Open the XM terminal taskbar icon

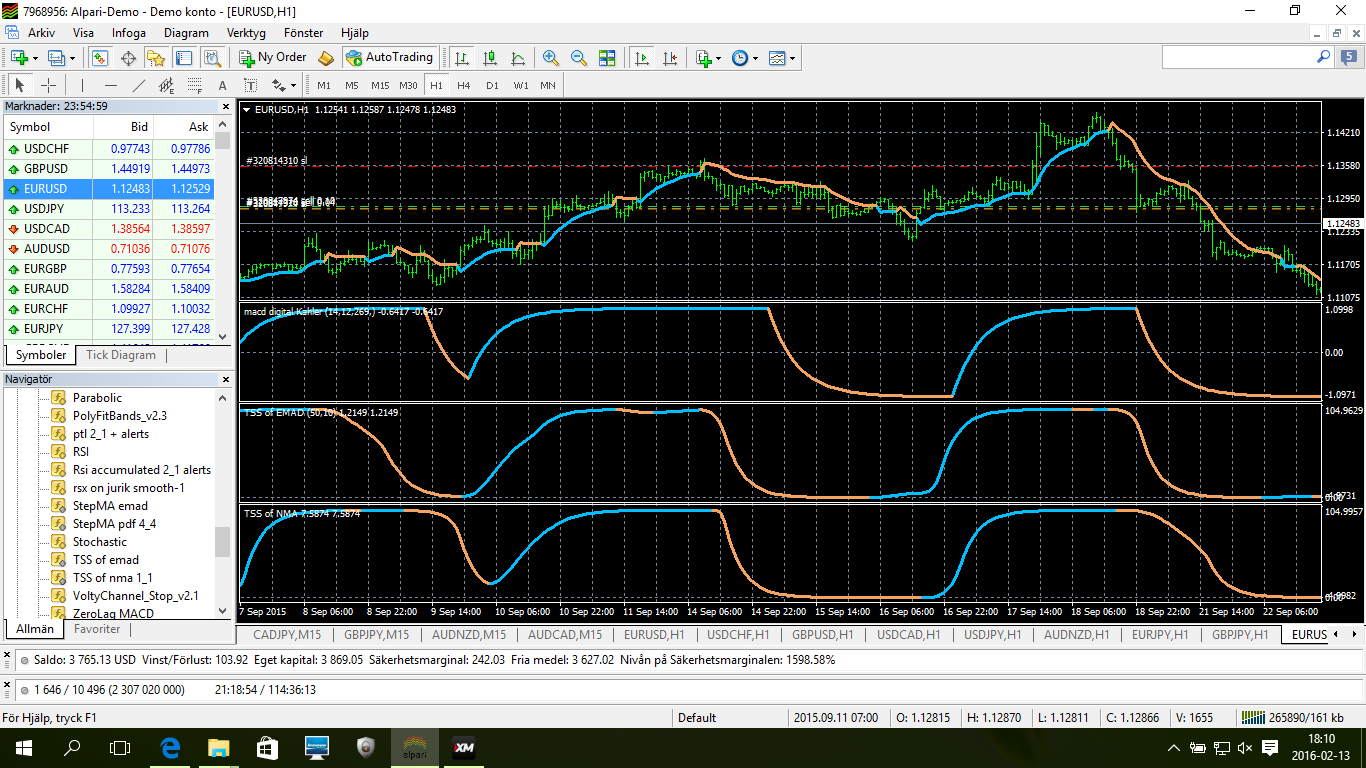click(x=464, y=747)
